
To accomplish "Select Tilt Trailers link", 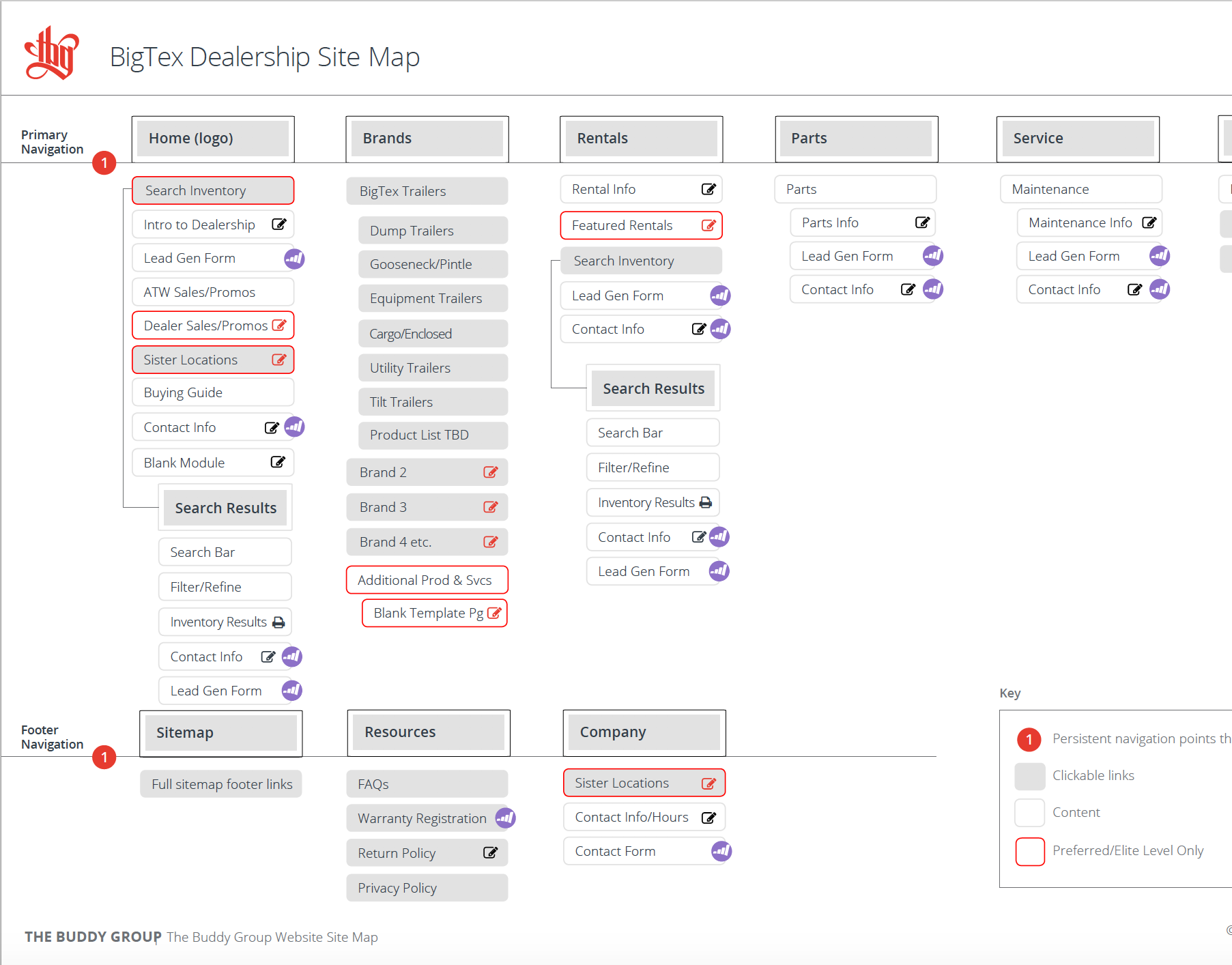I will pyautogui.click(x=433, y=402).
